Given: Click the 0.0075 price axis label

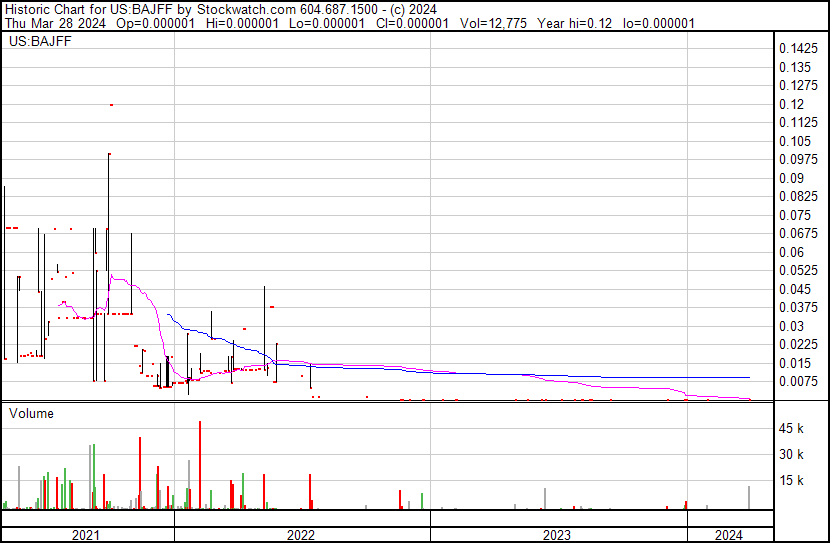Looking at the screenshot, I should coord(797,381).
